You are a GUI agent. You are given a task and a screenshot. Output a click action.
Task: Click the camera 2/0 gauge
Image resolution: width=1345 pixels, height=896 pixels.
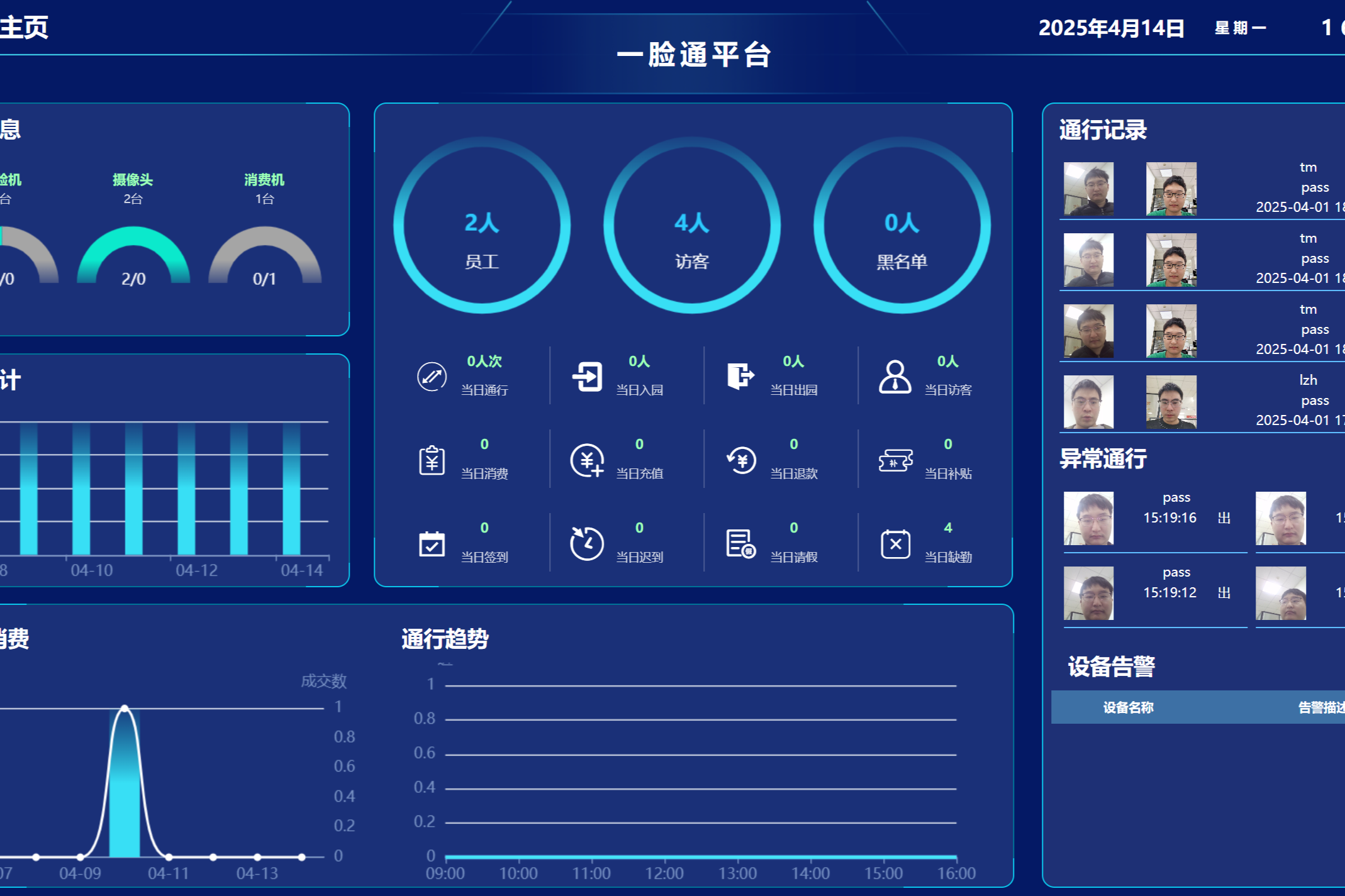133,258
